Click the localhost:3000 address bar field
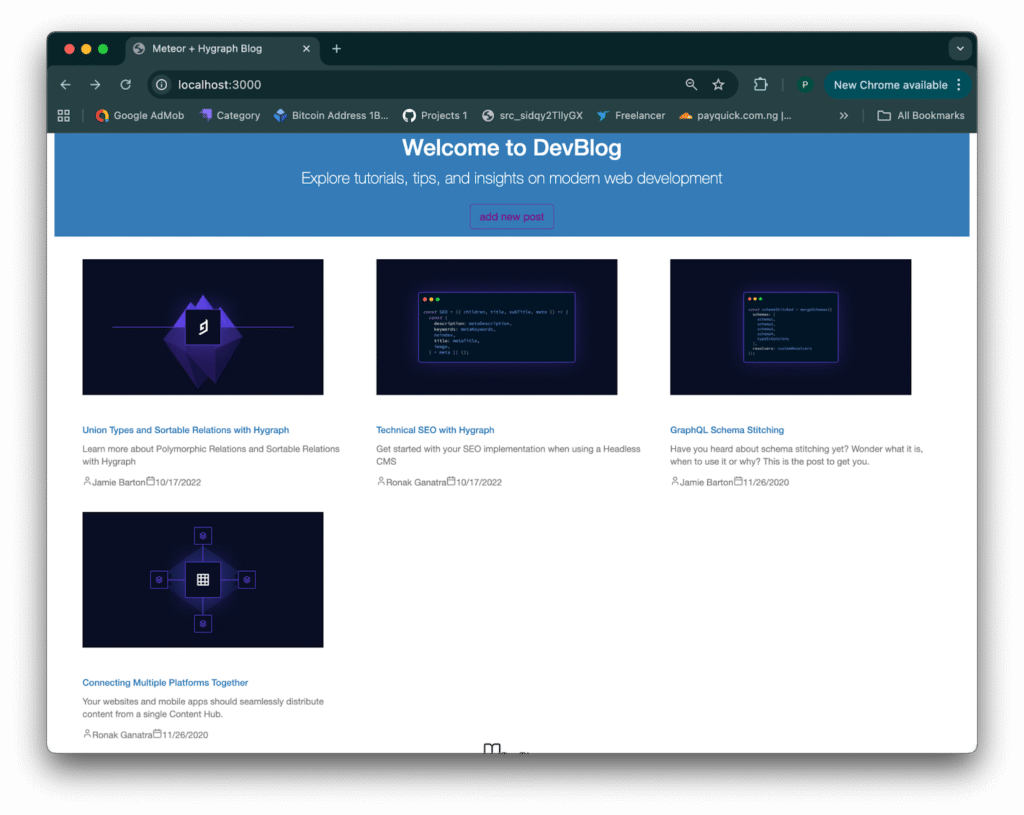Image resolution: width=1024 pixels, height=815 pixels. pyautogui.click(x=400, y=85)
